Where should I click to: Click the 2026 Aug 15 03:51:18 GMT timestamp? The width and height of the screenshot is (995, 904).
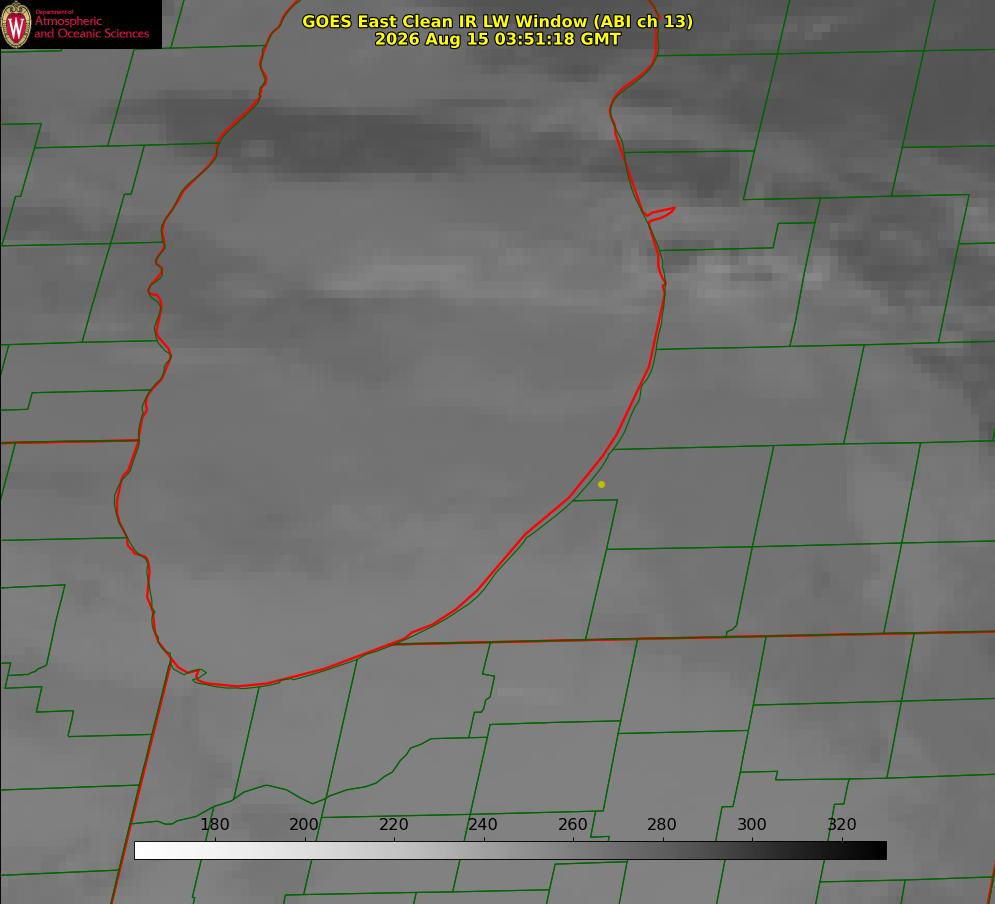[x=498, y=39]
